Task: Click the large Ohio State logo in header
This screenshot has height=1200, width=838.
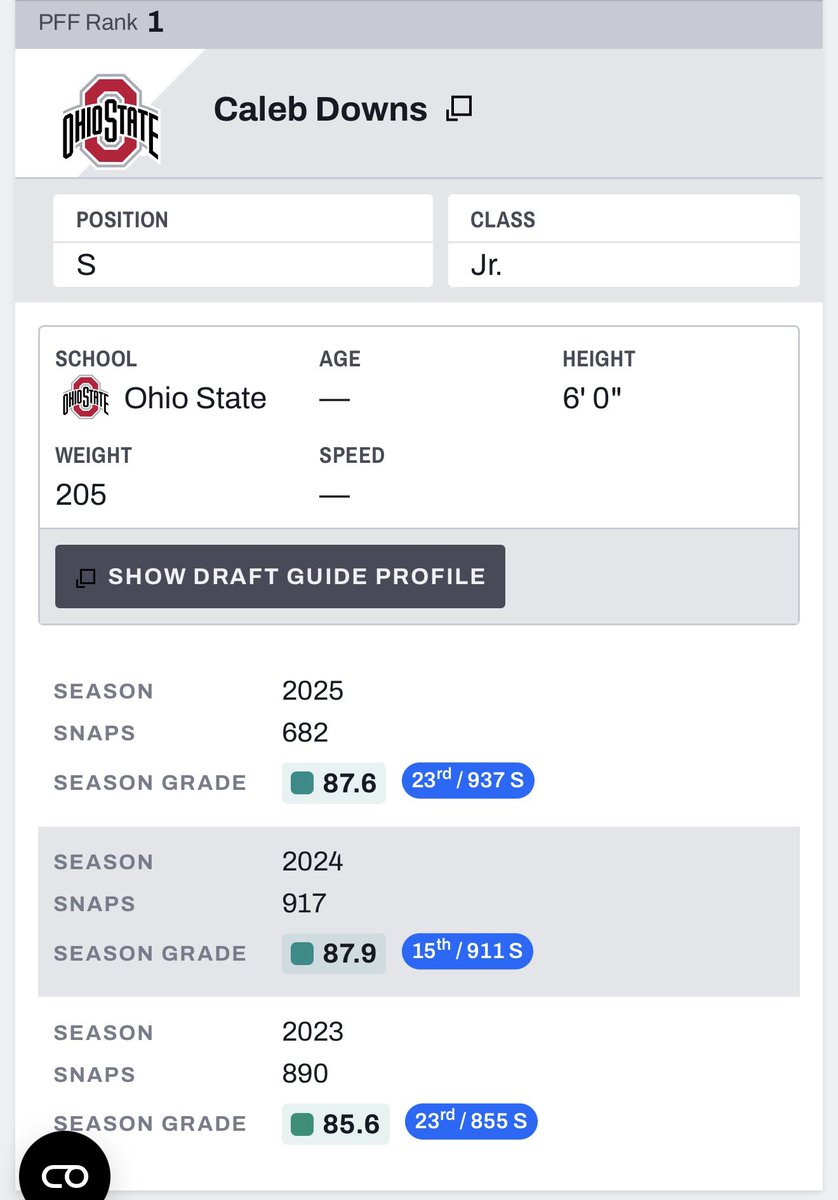Action: [110, 120]
